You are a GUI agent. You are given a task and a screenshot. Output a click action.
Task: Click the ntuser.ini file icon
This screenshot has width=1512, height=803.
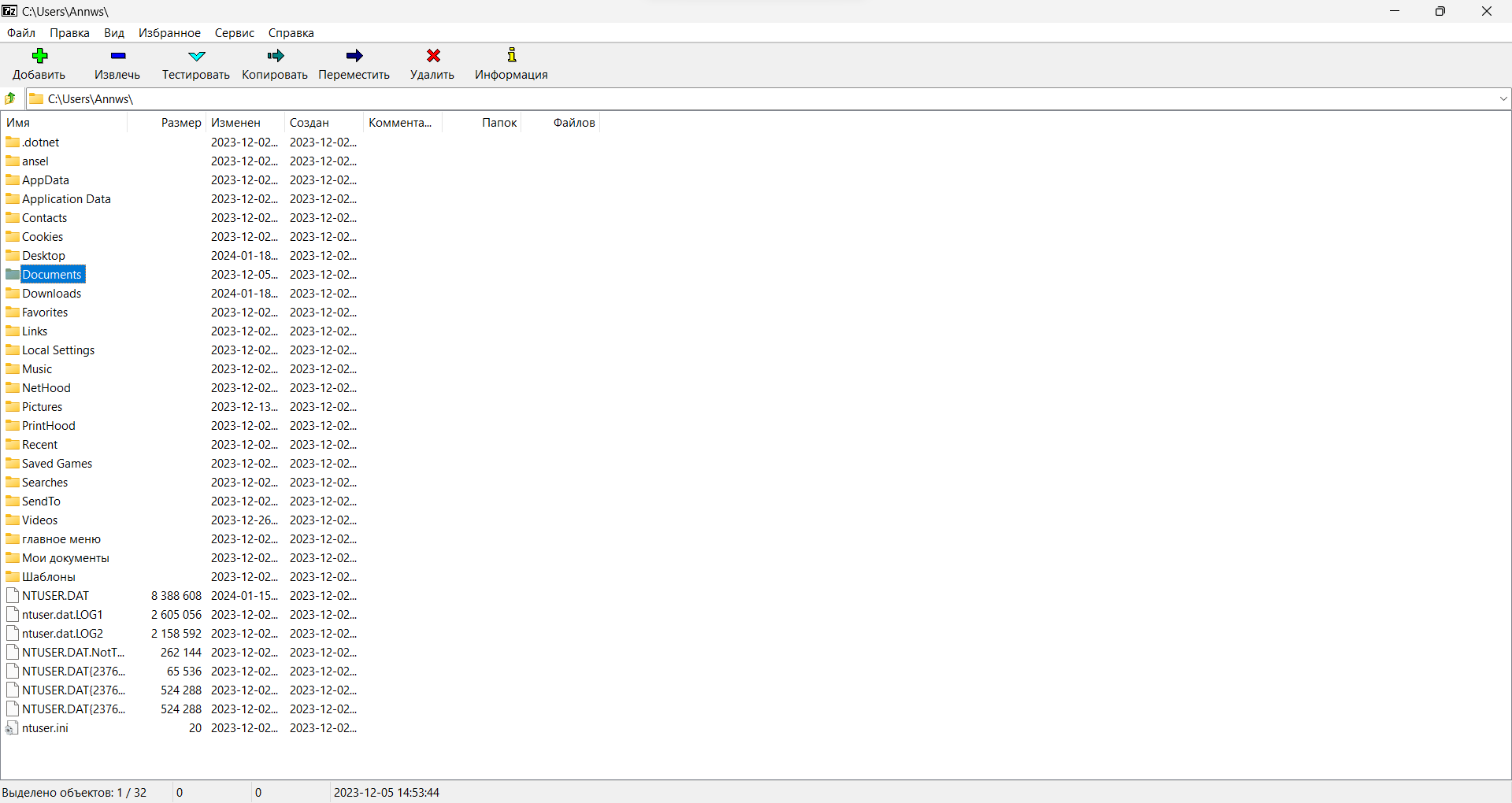pos(12,728)
